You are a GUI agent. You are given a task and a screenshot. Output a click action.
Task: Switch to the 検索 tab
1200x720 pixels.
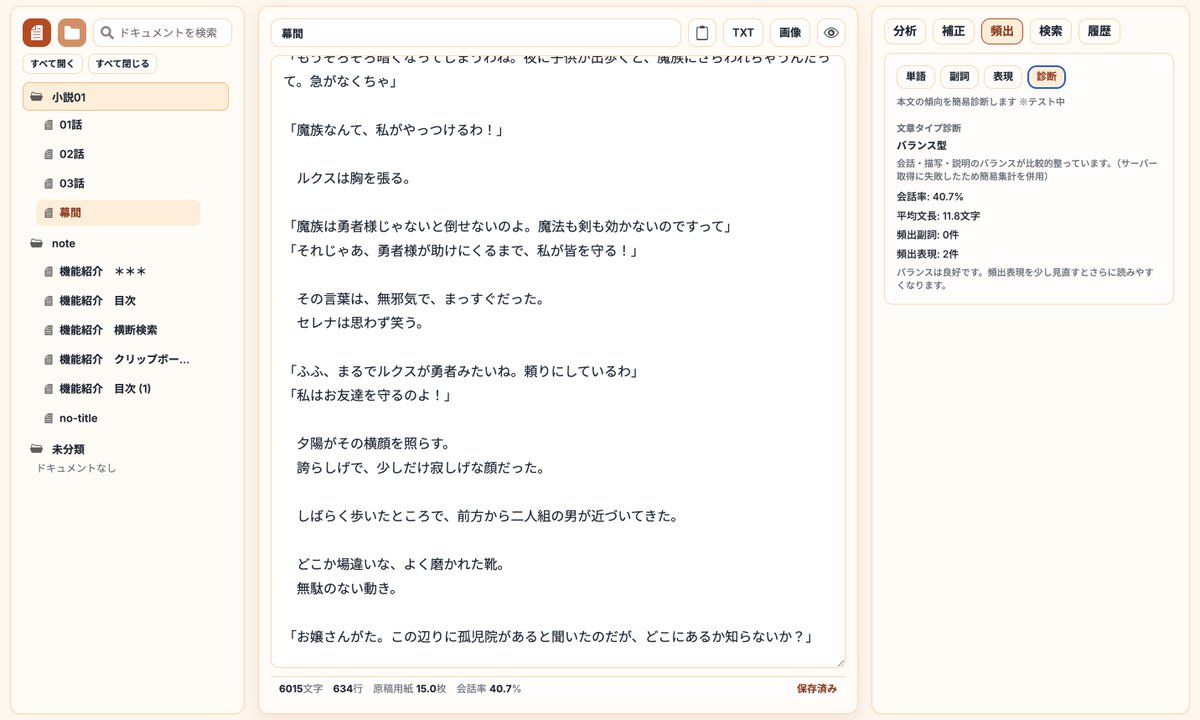click(x=1050, y=31)
